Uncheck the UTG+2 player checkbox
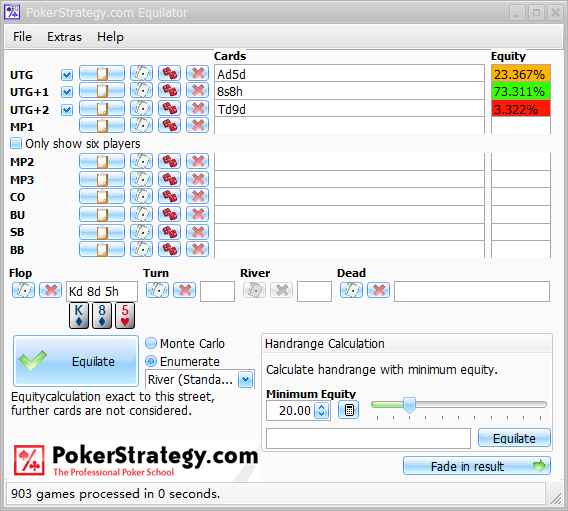Viewport: 568px width, 511px height. (67, 110)
